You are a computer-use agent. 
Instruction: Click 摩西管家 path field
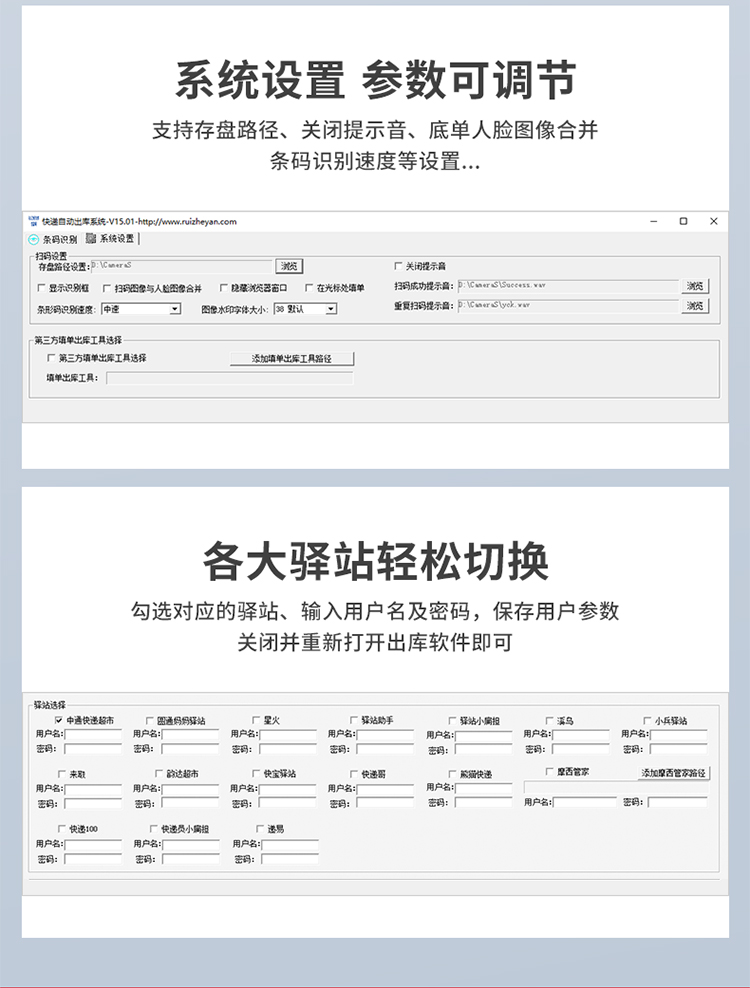coord(616,787)
